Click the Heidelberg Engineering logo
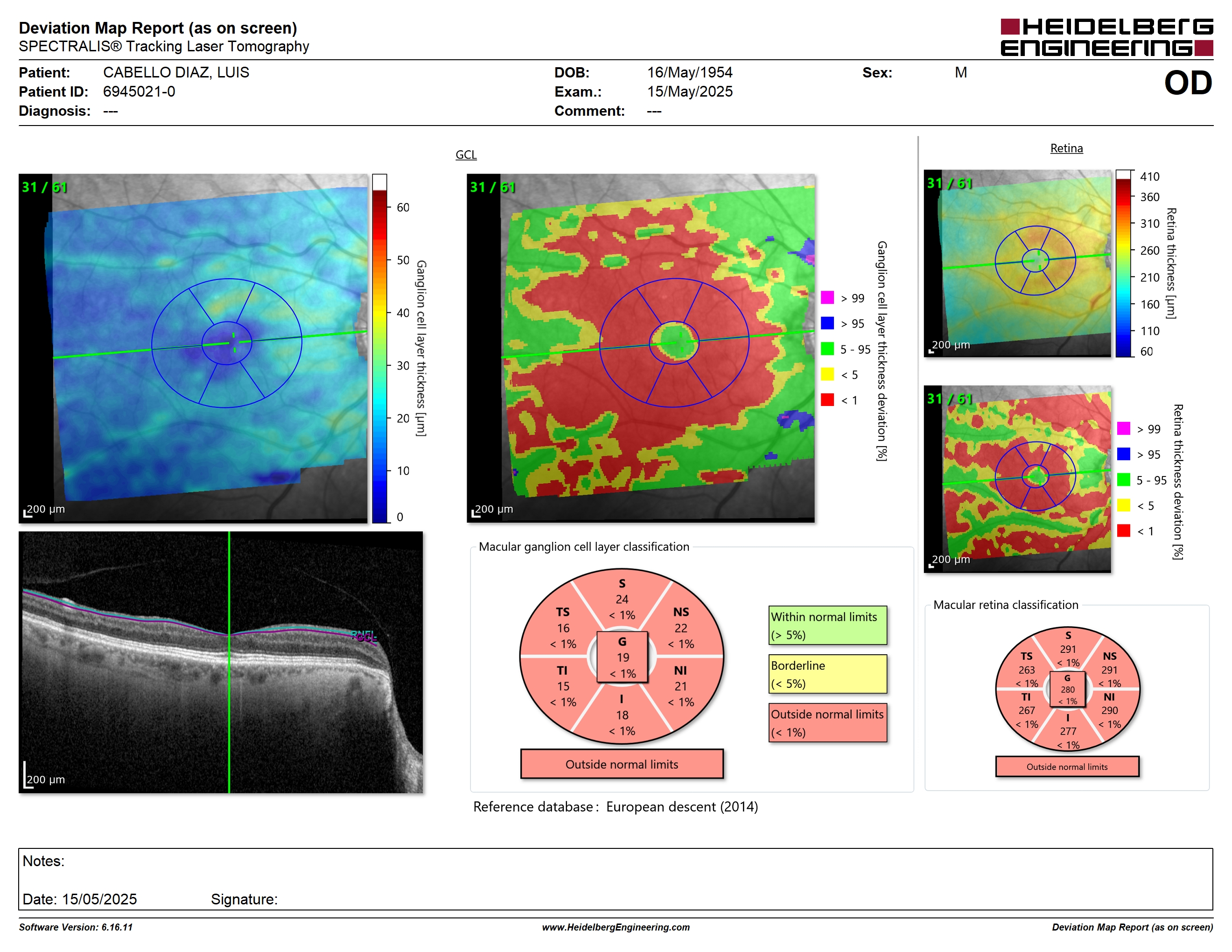Image resolution: width=1232 pixels, height=952 pixels. [1106, 38]
